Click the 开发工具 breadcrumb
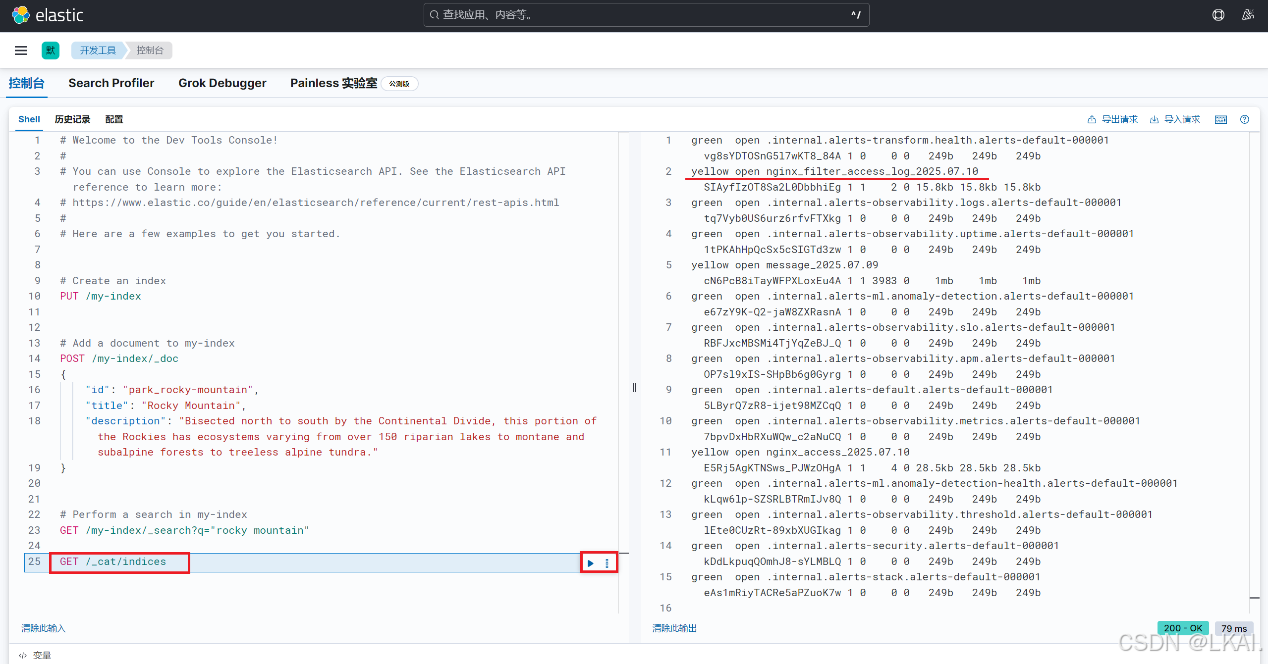Screen dimensions: 1268x664 point(98,50)
